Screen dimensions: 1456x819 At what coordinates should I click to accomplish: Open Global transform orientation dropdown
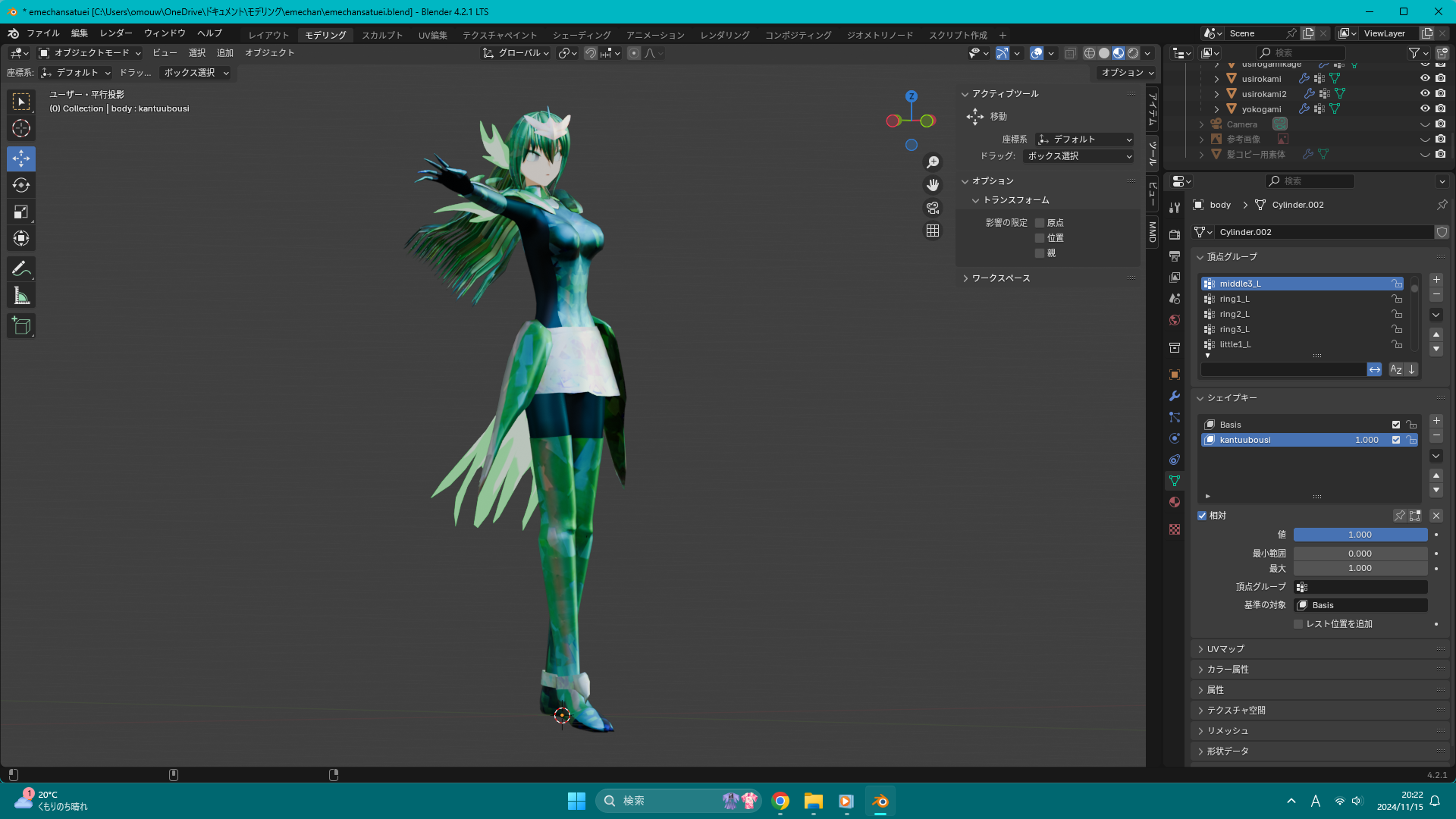(x=516, y=53)
